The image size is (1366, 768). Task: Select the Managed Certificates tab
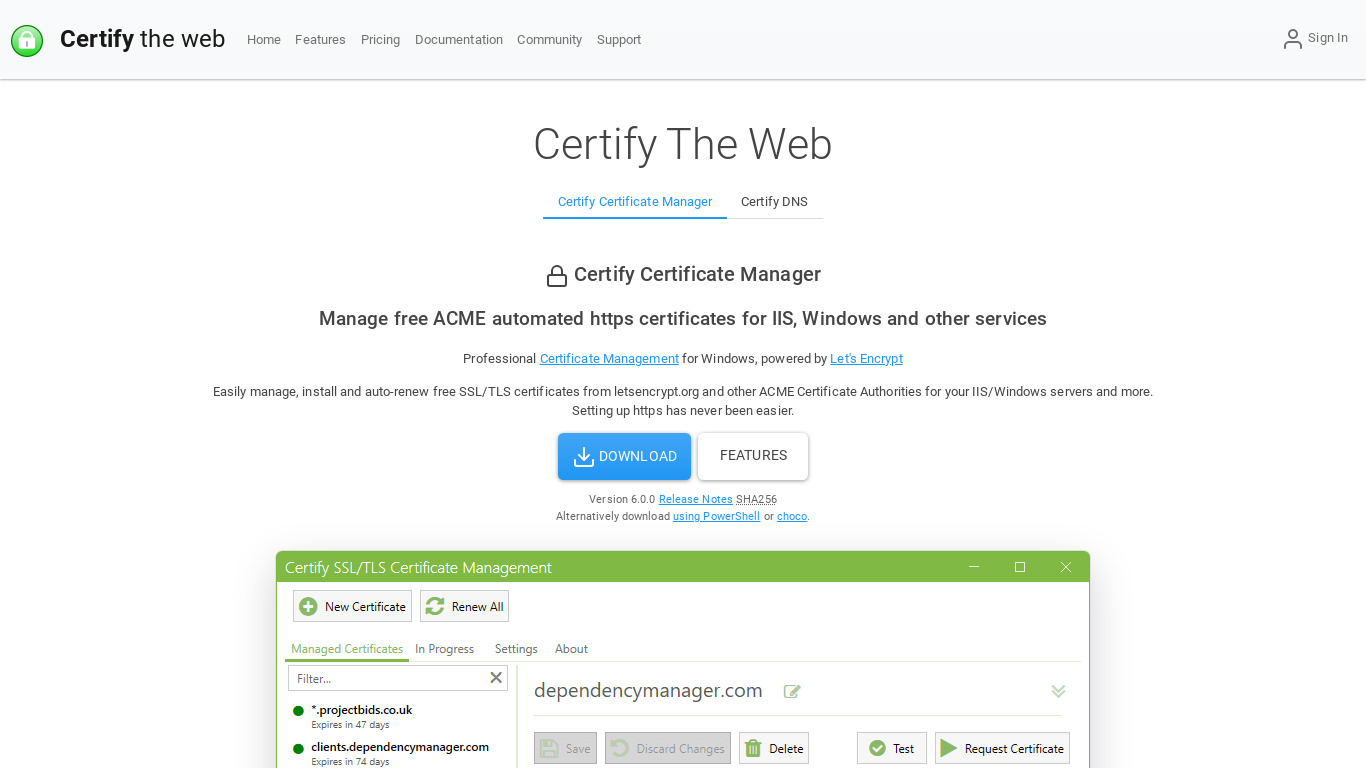tap(347, 649)
